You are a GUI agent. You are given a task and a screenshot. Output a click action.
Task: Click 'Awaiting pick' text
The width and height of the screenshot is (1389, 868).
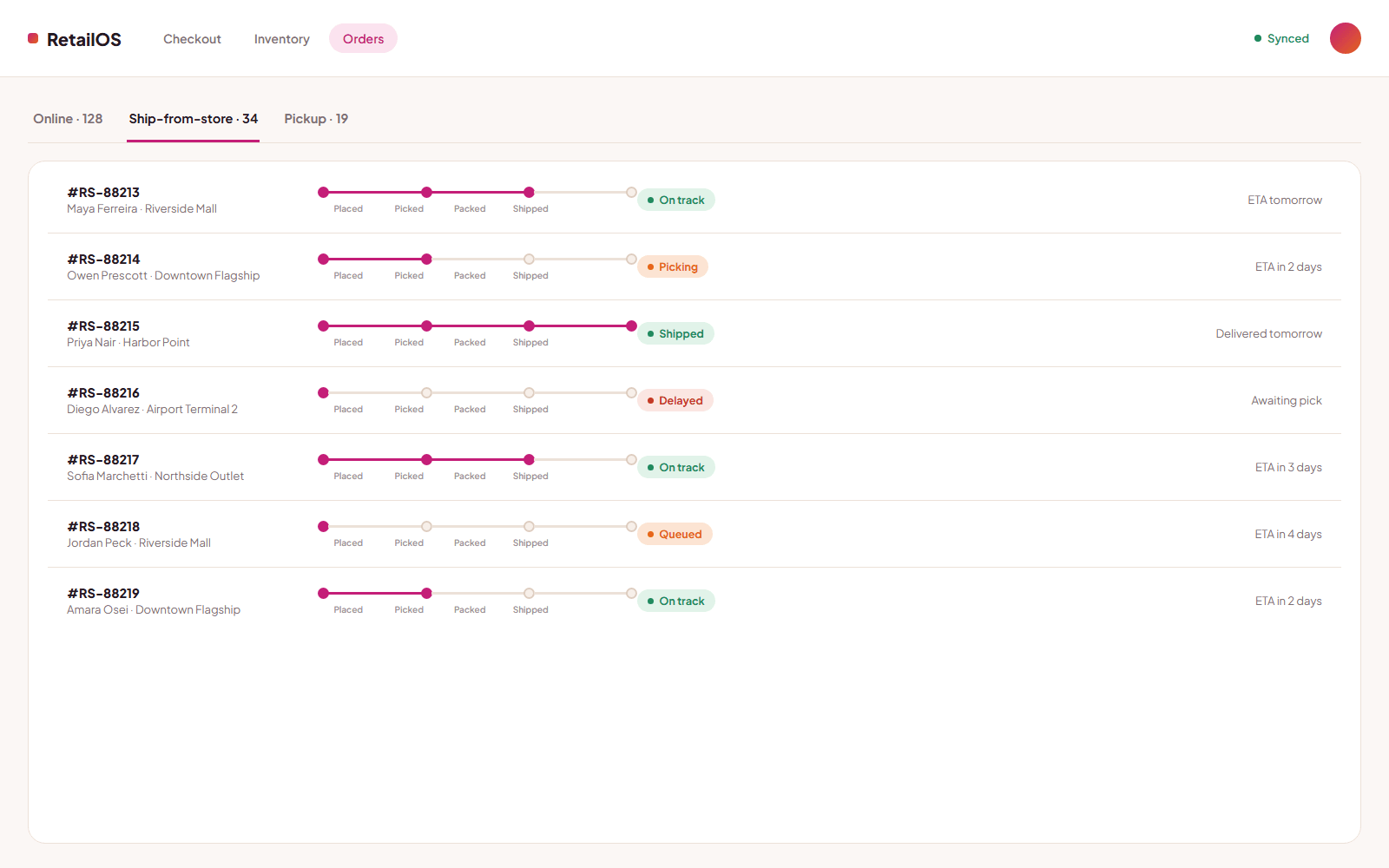1287,400
